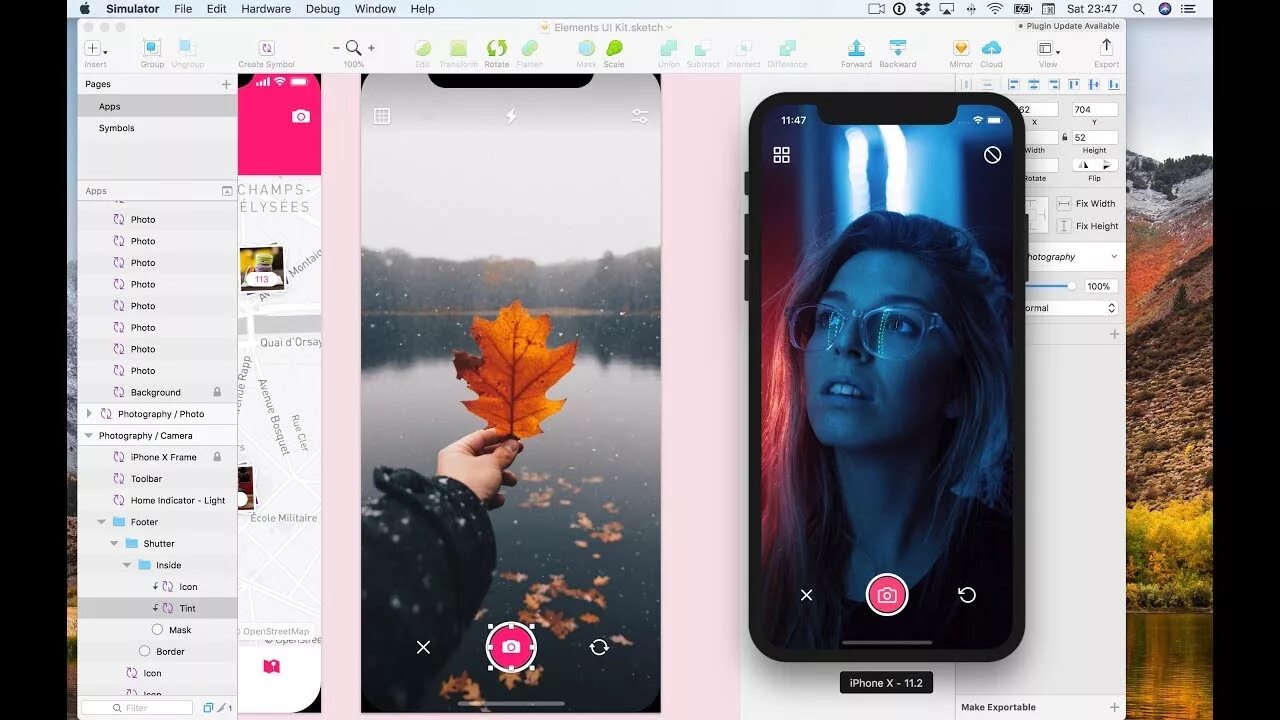Tap the X close icon in simulator
Image resolution: width=1280 pixels, height=720 pixels.
(807, 595)
